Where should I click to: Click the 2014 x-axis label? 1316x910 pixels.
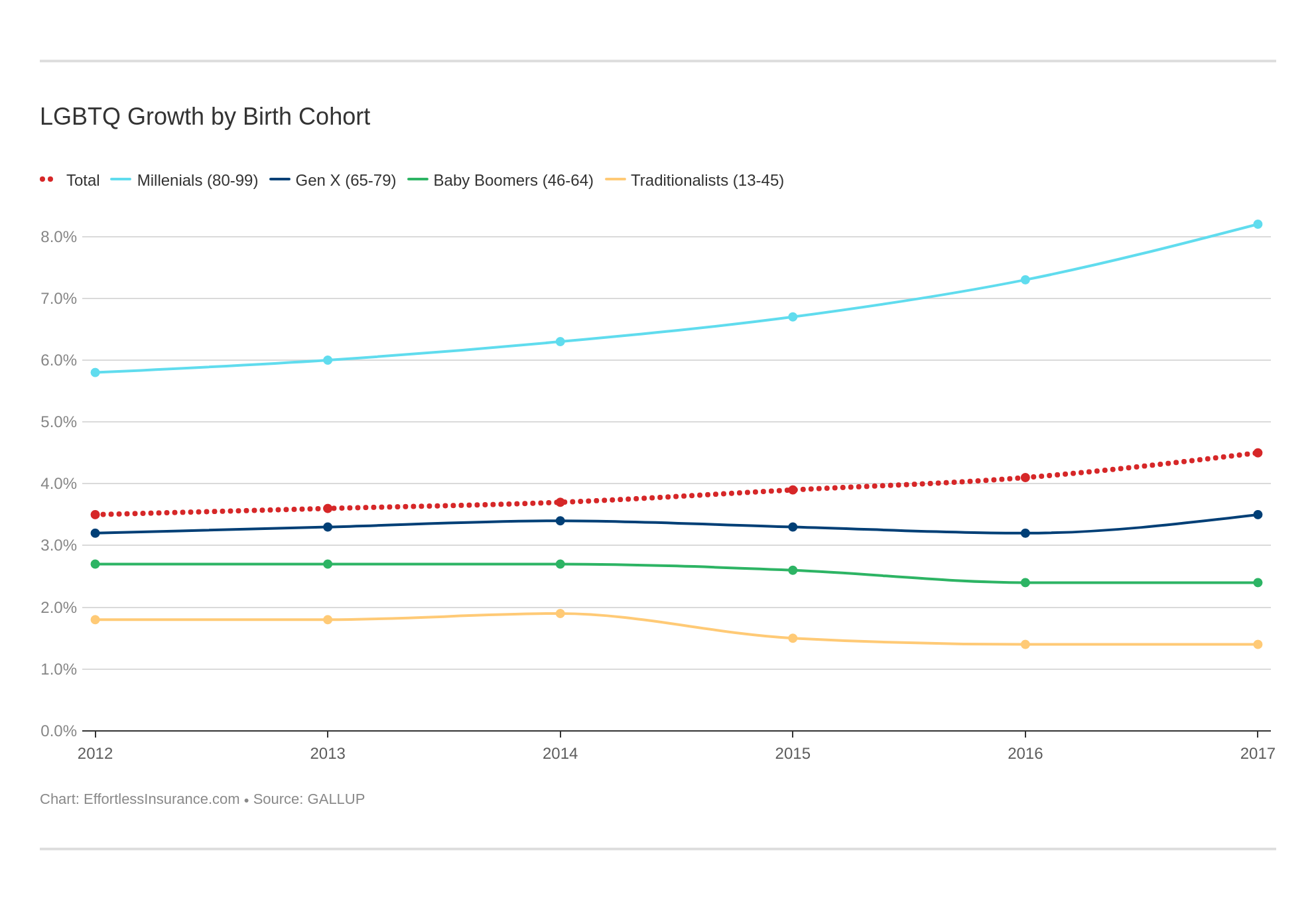560,753
